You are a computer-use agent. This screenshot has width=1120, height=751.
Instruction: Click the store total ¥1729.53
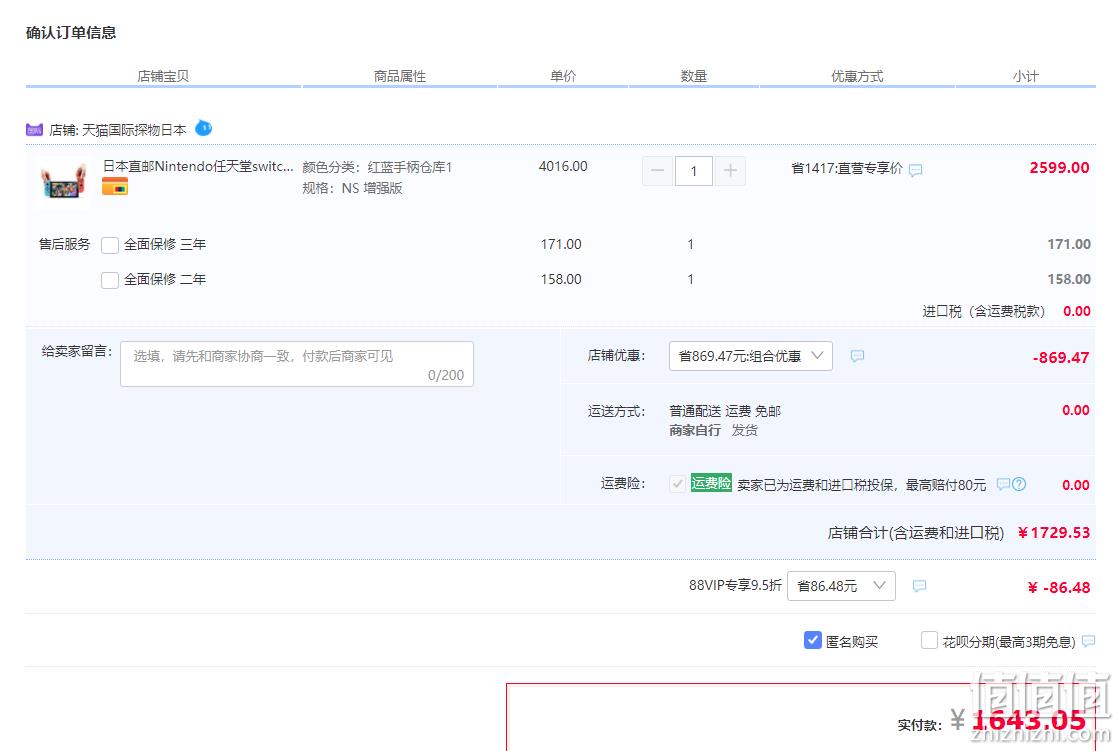tap(1054, 532)
